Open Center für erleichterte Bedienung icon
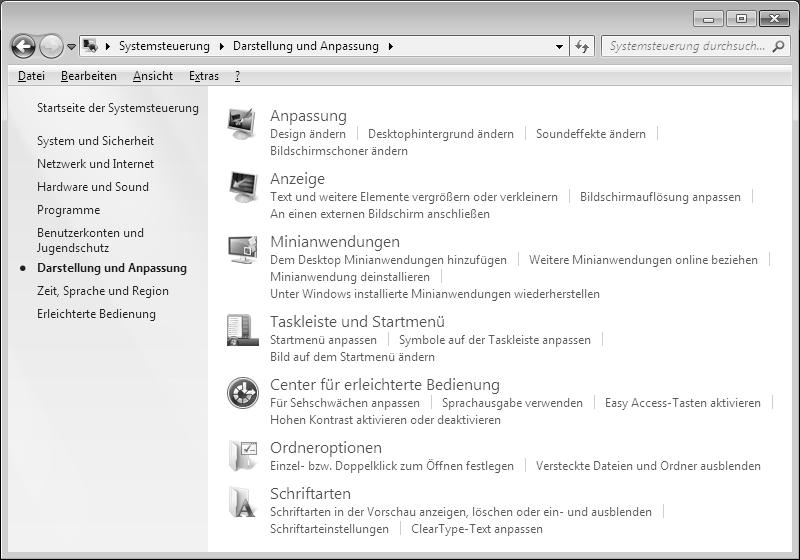Viewport: 800px width, 560px height. point(243,393)
